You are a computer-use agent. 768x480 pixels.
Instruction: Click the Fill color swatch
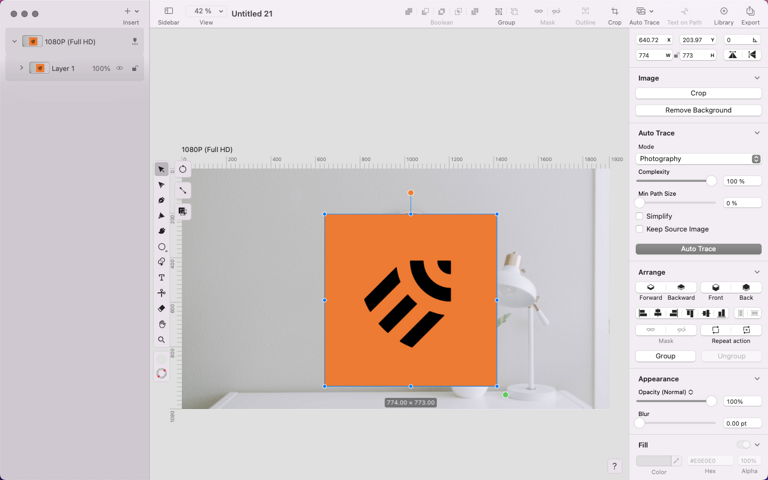click(653, 460)
